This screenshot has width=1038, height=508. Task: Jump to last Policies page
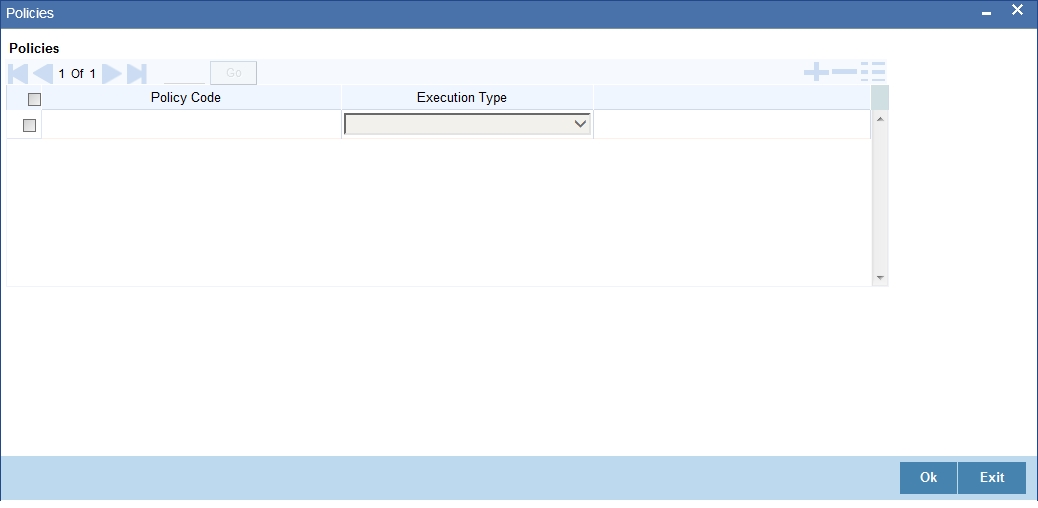(x=136, y=74)
